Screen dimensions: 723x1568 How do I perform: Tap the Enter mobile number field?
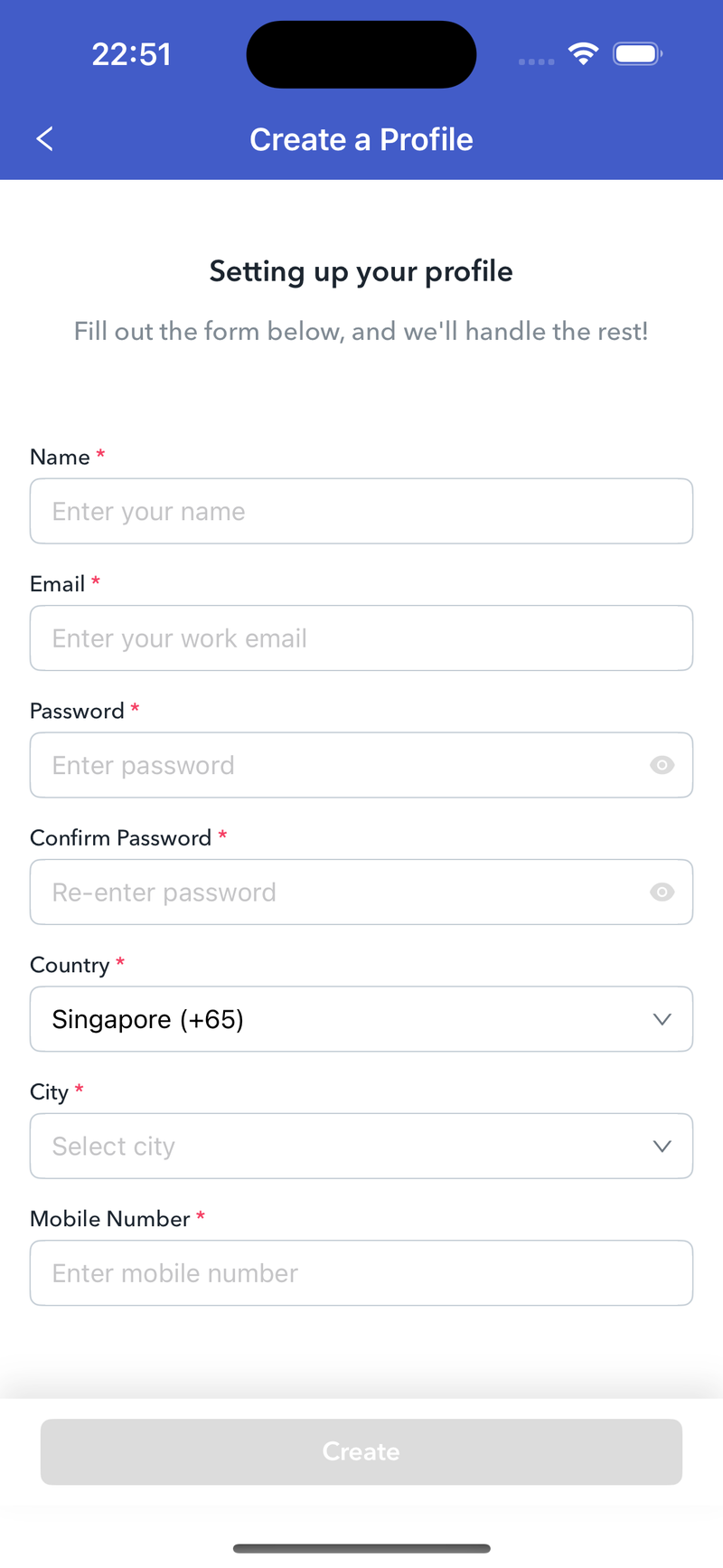(x=361, y=1273)
